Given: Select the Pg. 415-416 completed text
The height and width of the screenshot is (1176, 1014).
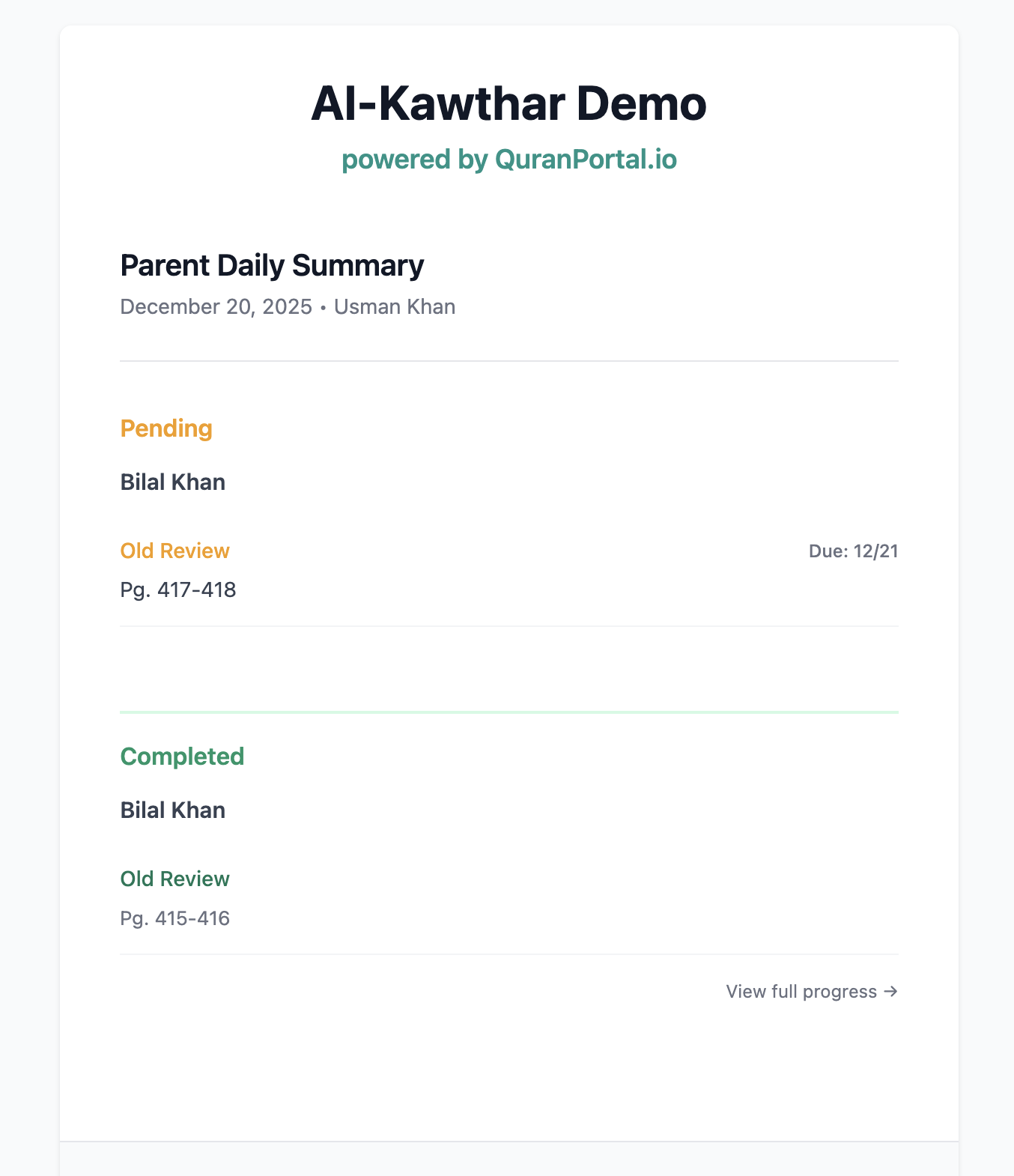Looking at the screenshot, I should click(175, 918).
